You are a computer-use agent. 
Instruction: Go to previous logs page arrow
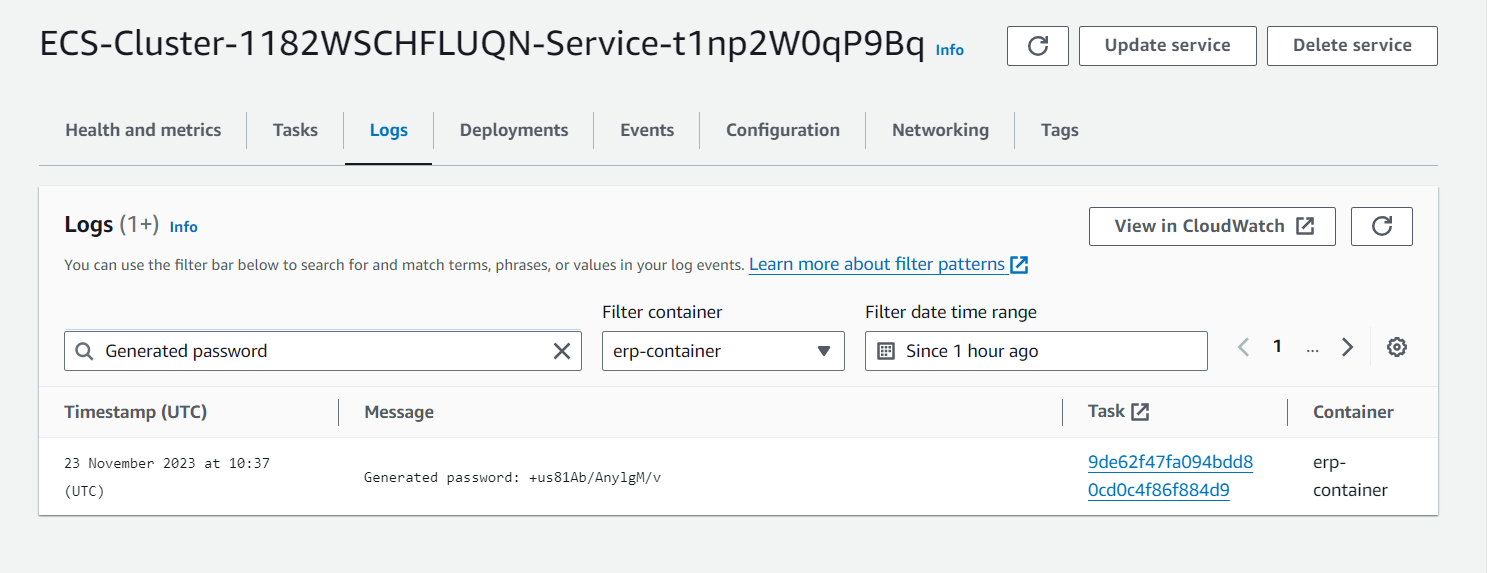(x=1244, y=347)
